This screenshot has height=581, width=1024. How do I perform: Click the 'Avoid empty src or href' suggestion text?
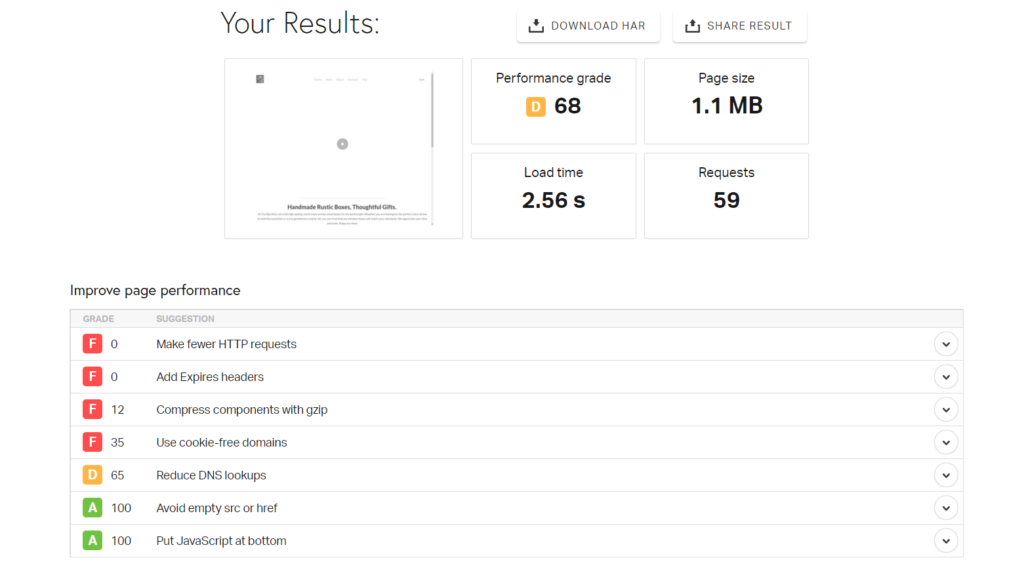[x=217, y=508]
